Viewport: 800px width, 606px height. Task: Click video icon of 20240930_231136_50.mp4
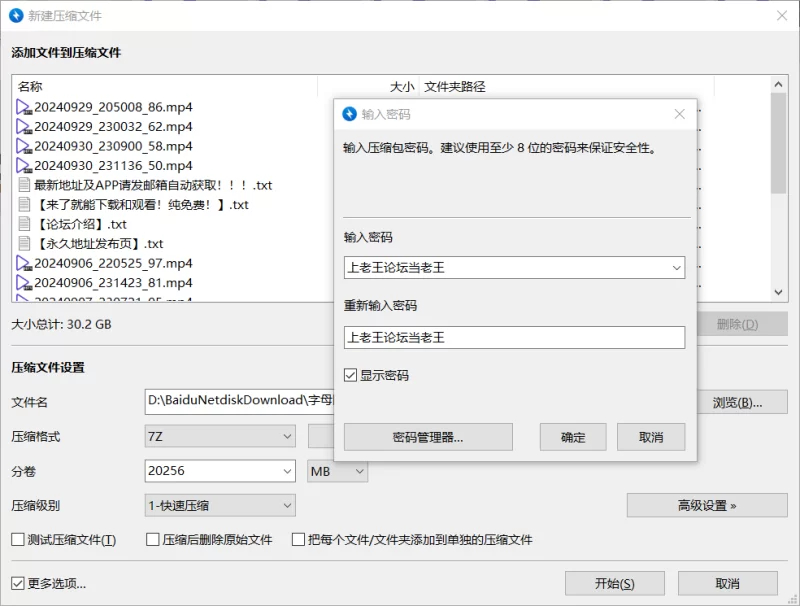[23, 165]
